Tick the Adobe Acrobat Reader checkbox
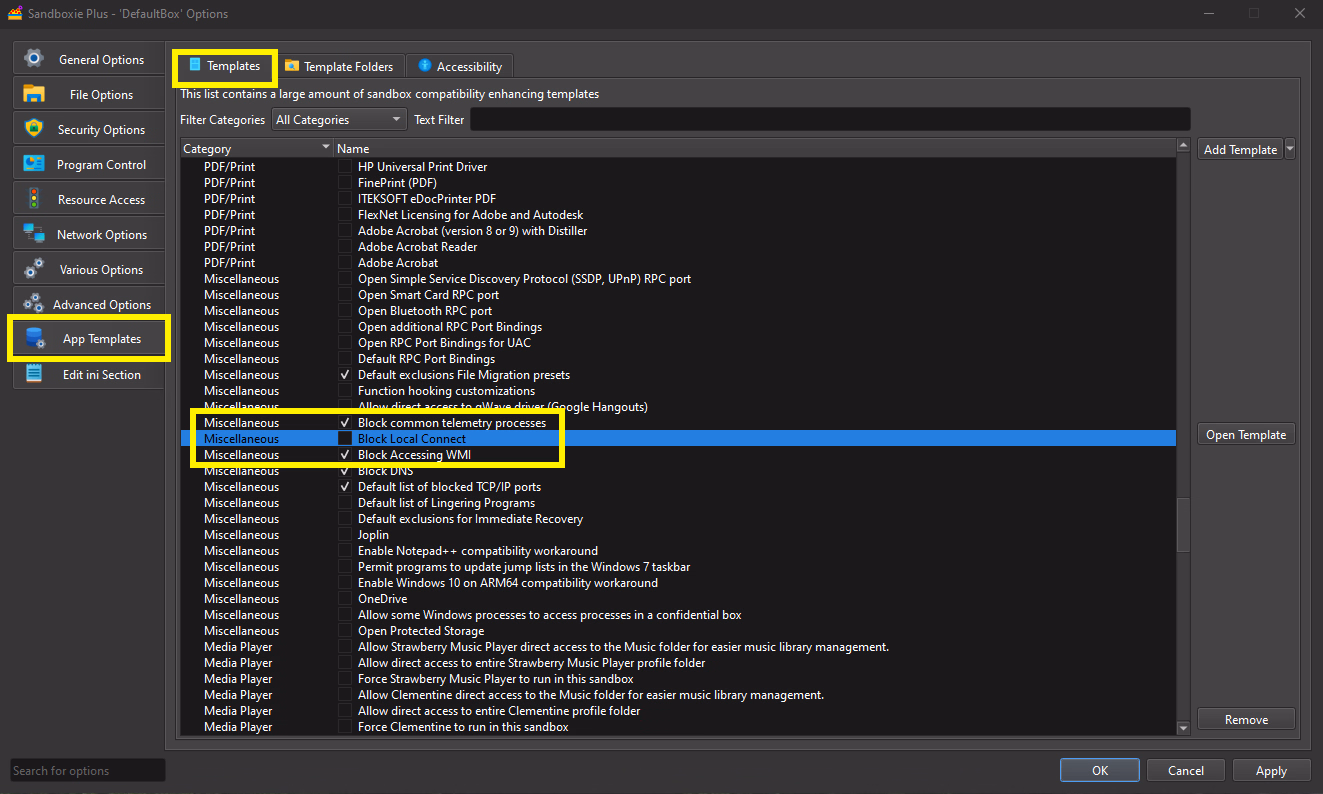The width and height of the screenshot is (1323, 794). (x=345, y=247)
